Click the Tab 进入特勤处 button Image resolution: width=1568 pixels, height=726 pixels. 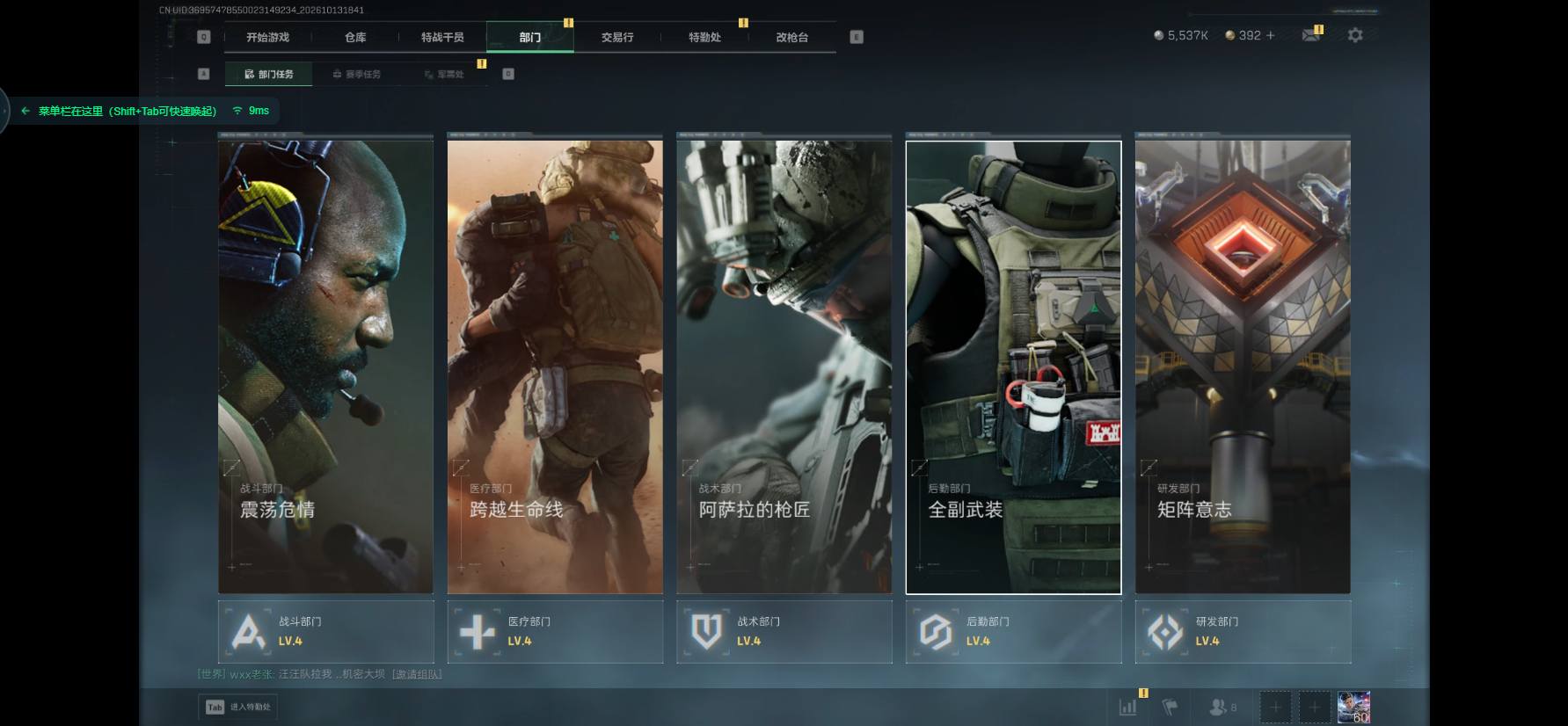tap(238, 707)
